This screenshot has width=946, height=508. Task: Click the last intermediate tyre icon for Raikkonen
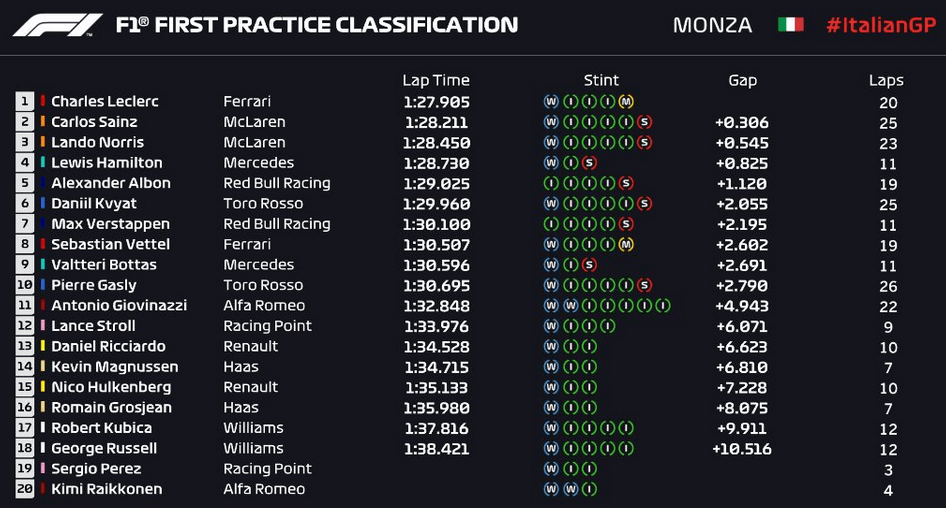[589, 489]
